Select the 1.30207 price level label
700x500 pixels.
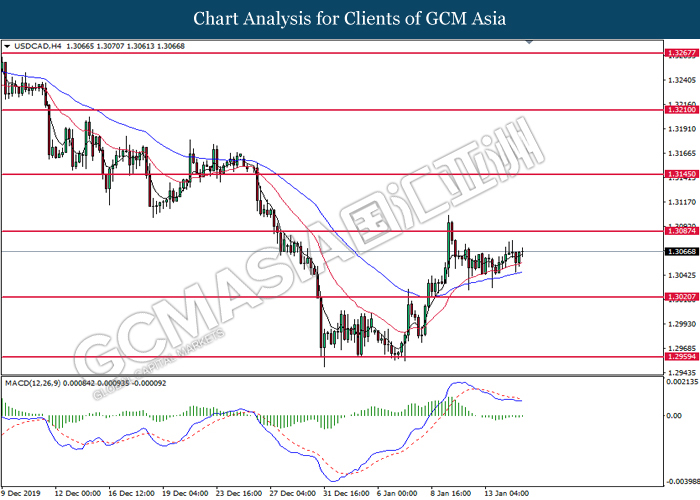(x=681, y=296)
